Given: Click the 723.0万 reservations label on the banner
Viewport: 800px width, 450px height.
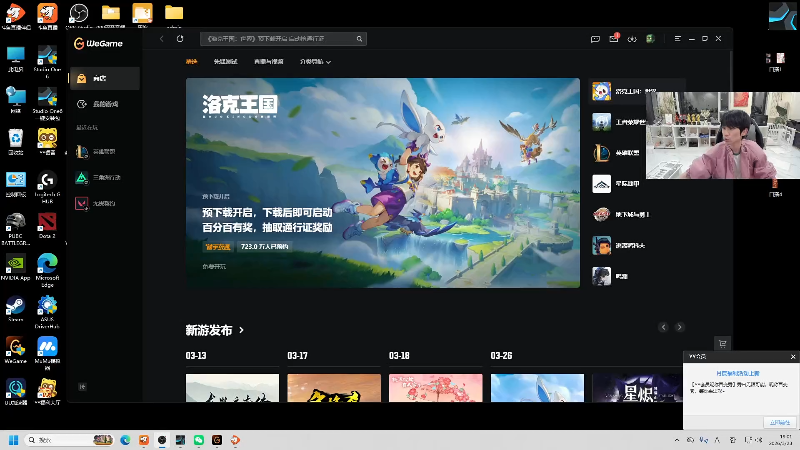Looking at the screenshot, I should (264, 247).
